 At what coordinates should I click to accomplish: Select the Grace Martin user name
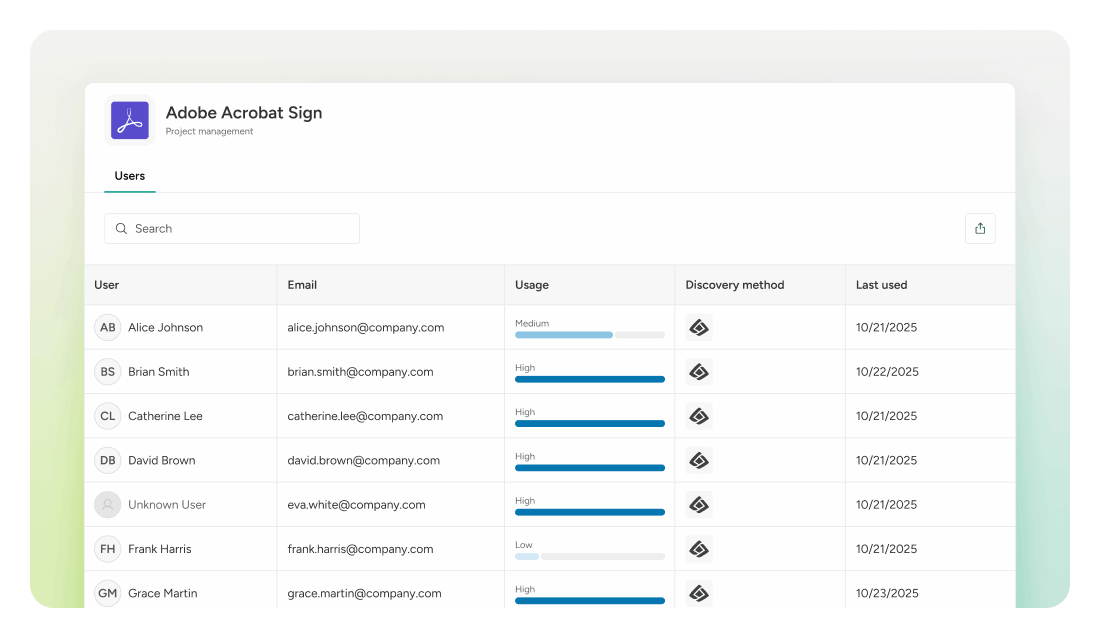coord(162,594)
